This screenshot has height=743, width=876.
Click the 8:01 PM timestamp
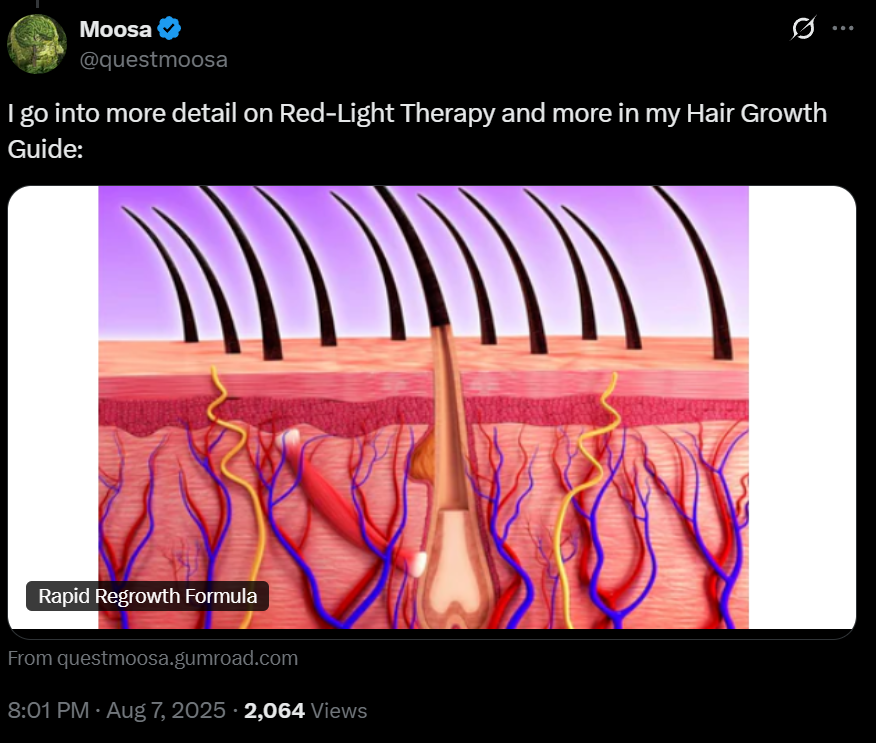tap(49, 711)
